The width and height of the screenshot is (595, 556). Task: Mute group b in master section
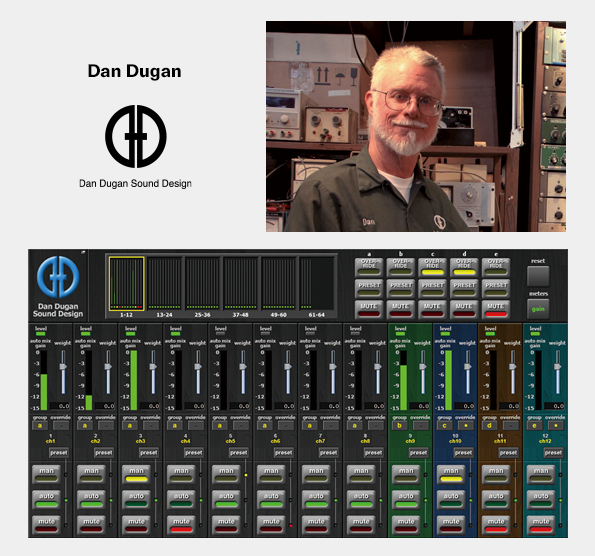pyautogui.click(x=401, y=309)
